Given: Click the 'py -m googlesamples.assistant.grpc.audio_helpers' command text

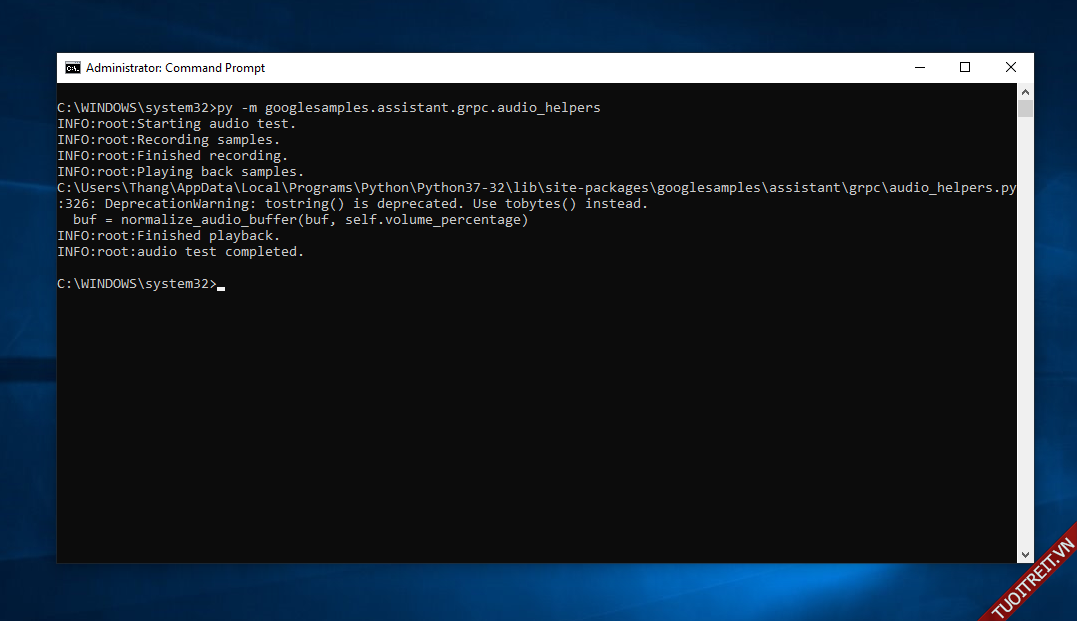Looking at the screenshot, I should point(408,108).
